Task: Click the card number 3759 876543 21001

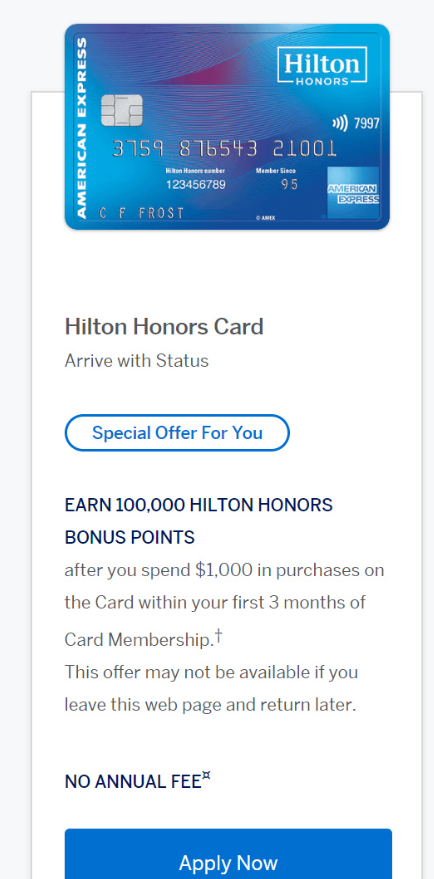Action: (224, 149)
